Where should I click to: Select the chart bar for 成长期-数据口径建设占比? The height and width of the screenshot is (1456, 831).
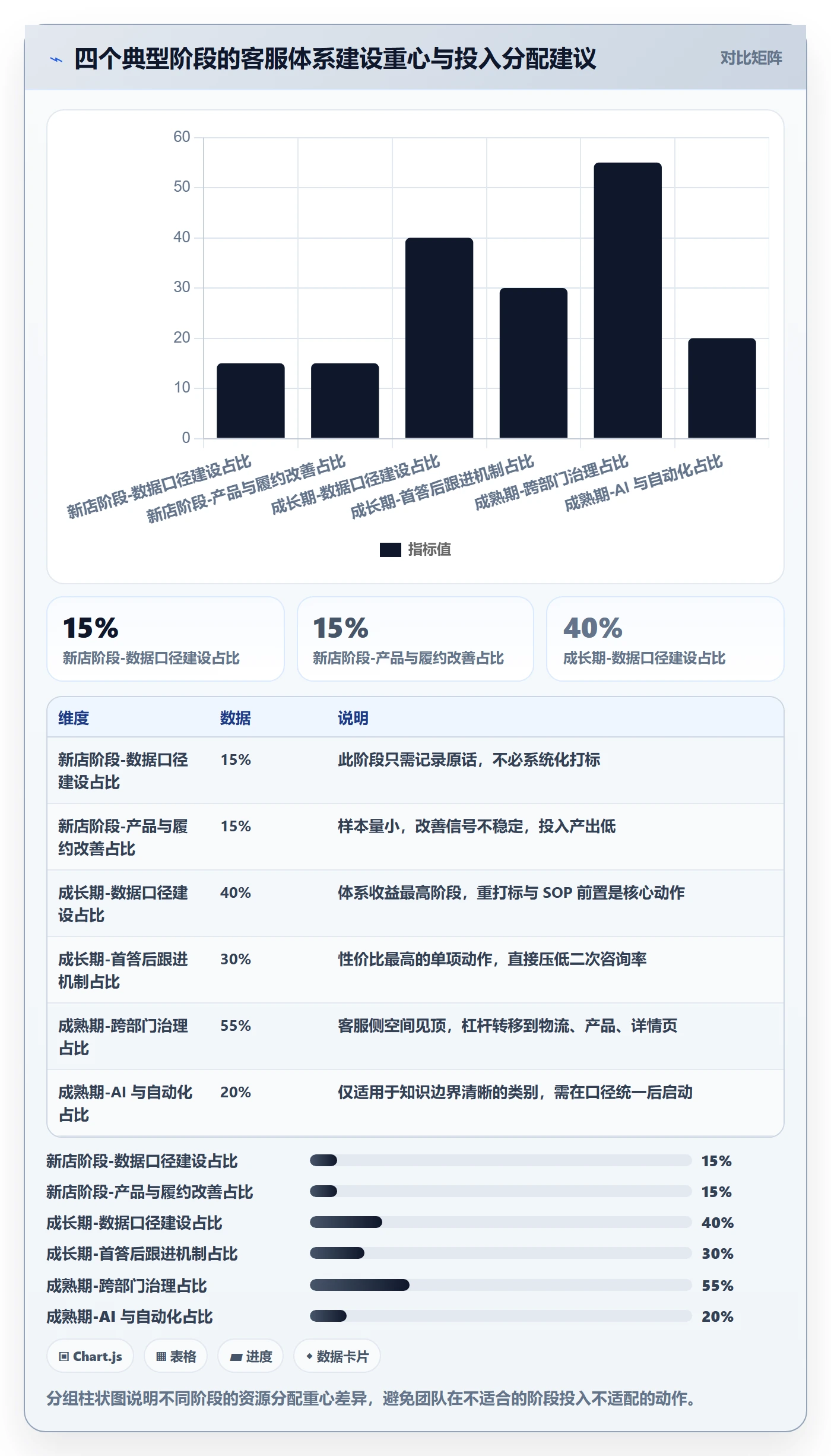439,338
